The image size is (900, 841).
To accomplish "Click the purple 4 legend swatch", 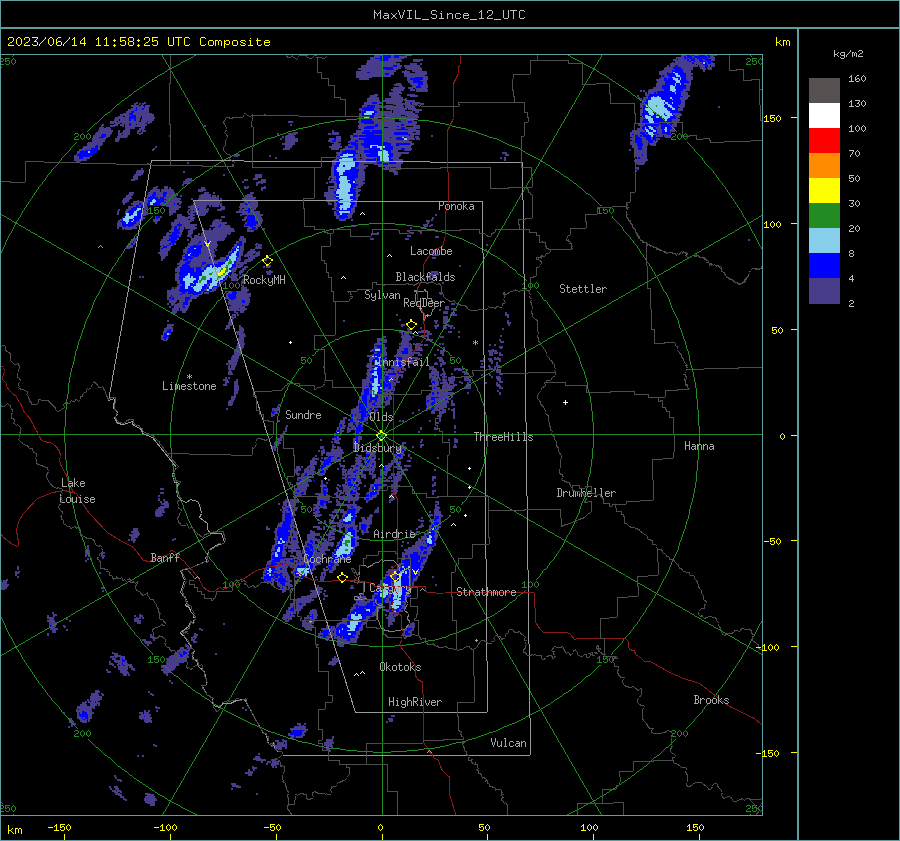I will click(x=824, y=290).
